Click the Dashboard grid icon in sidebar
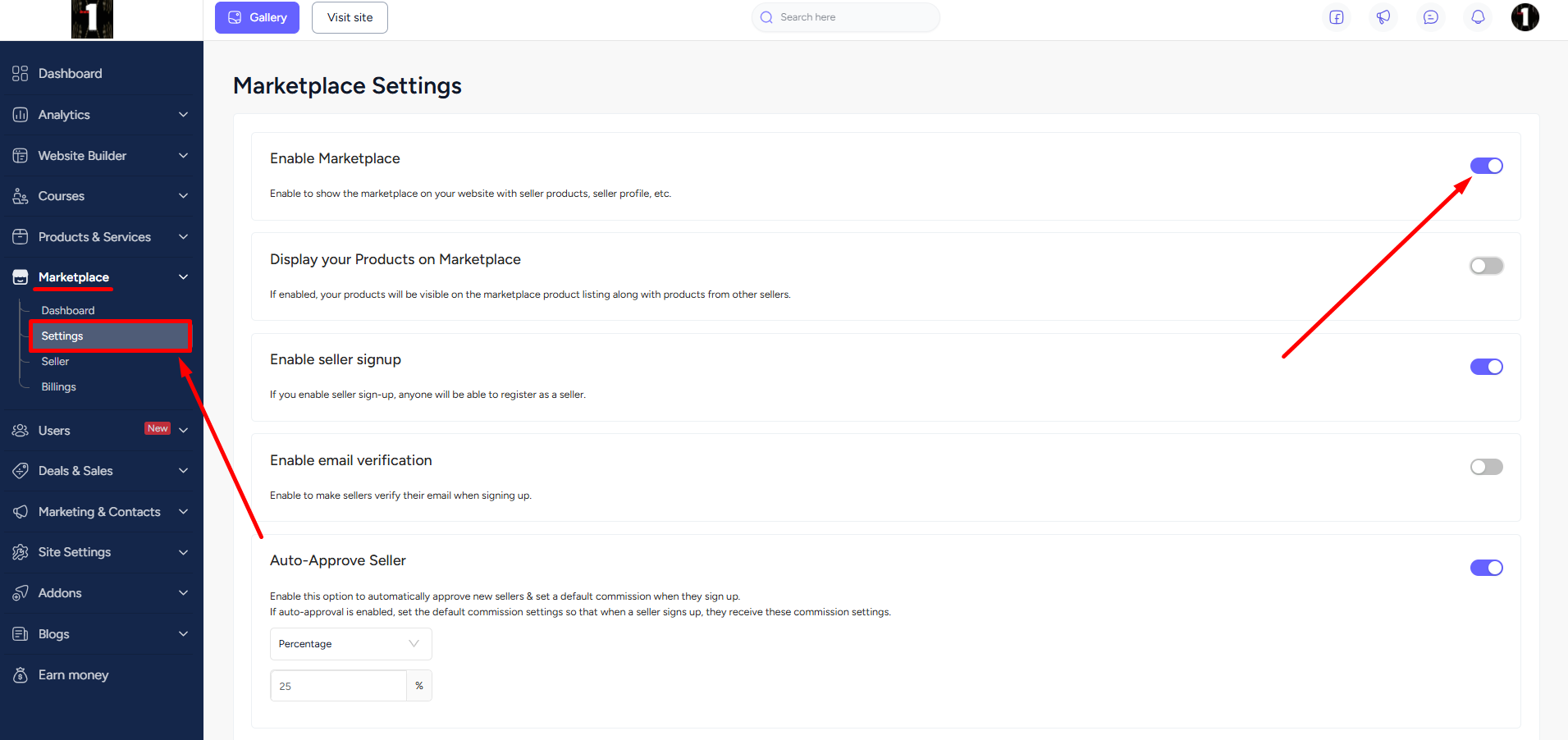 pyautogui.click(x=21, y=74)
